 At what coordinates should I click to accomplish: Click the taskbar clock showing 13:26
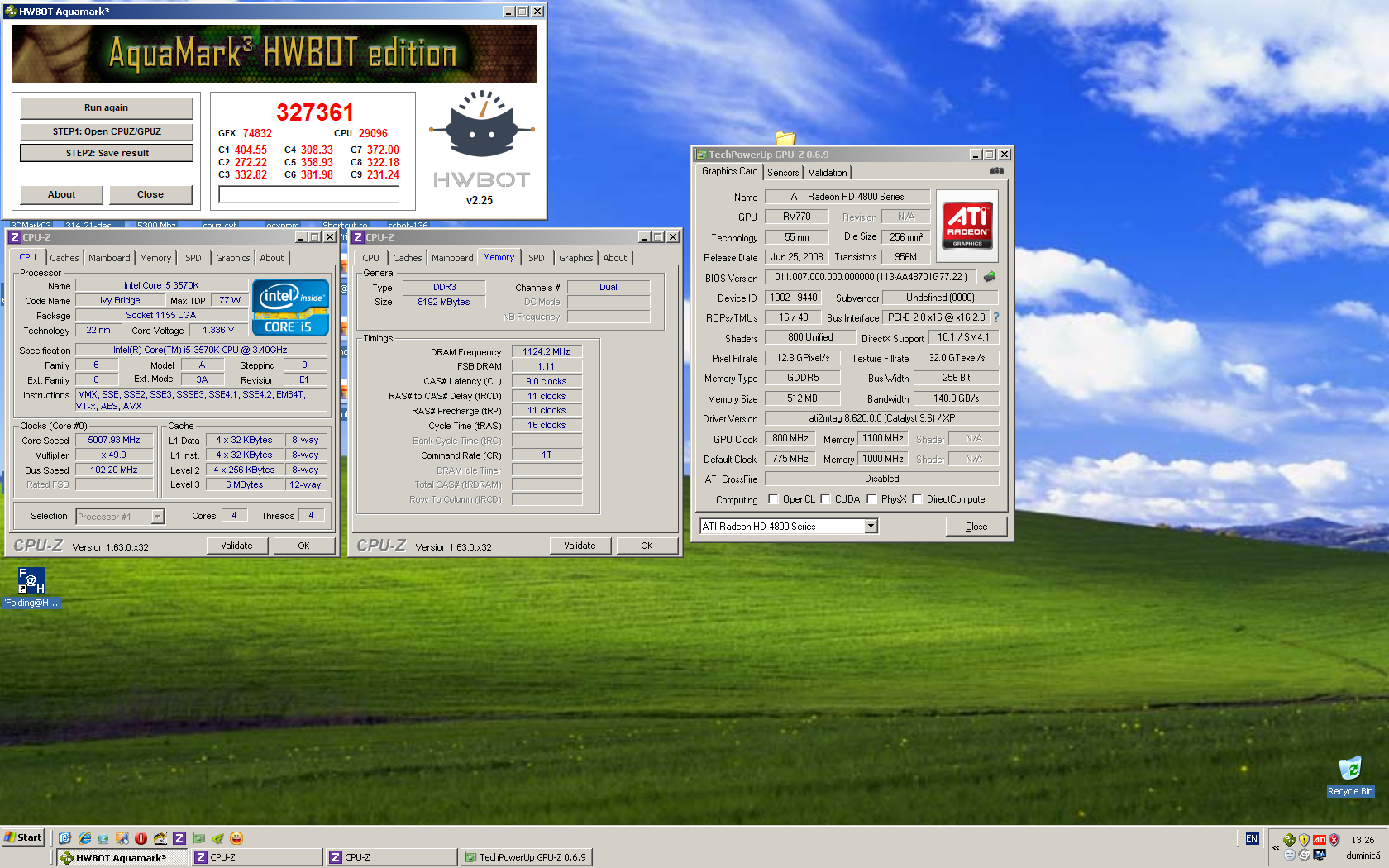pos(1363,840)
